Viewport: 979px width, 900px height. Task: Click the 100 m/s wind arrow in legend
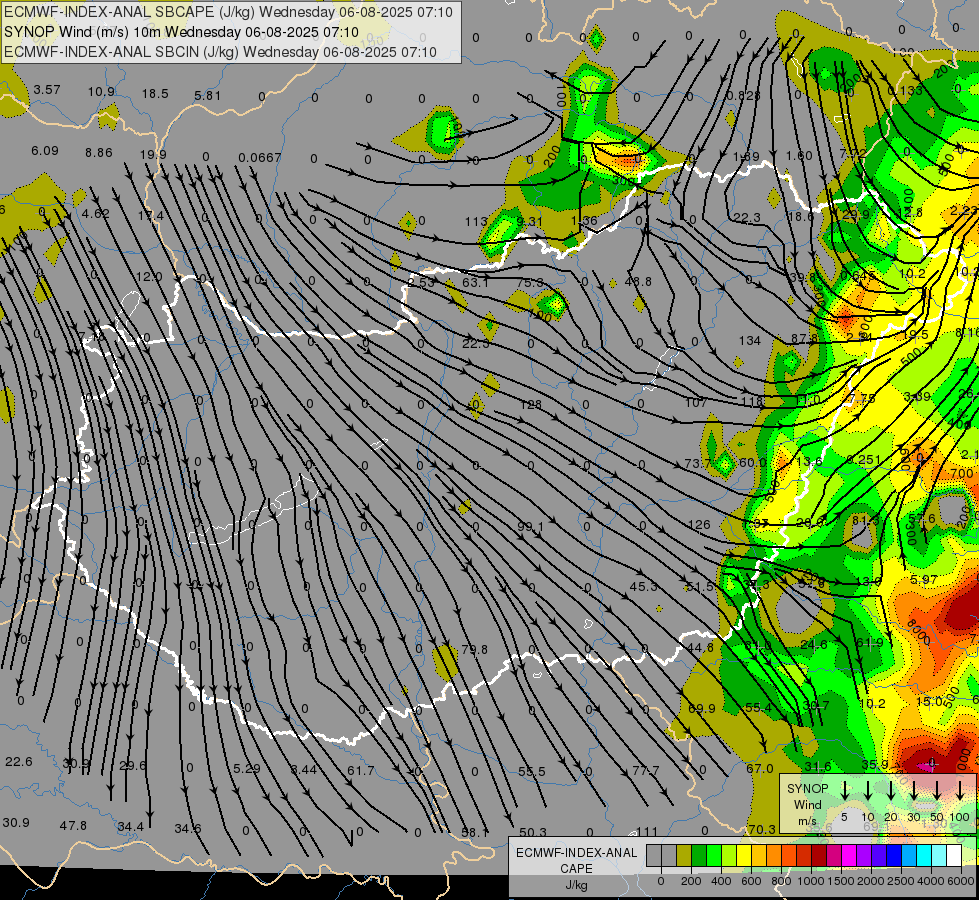[x=960, y=791]
